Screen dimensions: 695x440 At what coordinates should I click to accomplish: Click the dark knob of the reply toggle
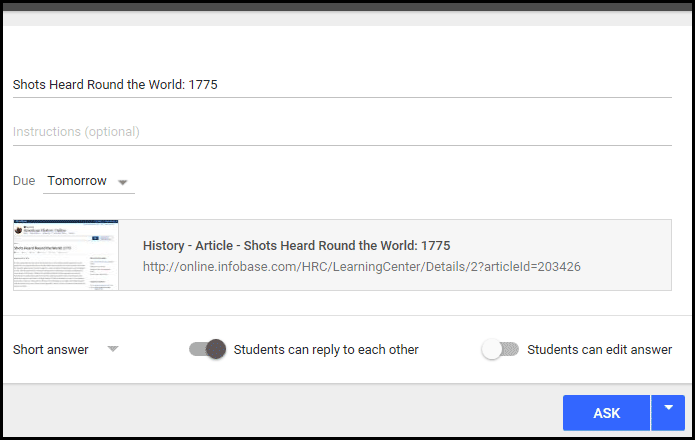pyautogui.click(x=215, y=349)
